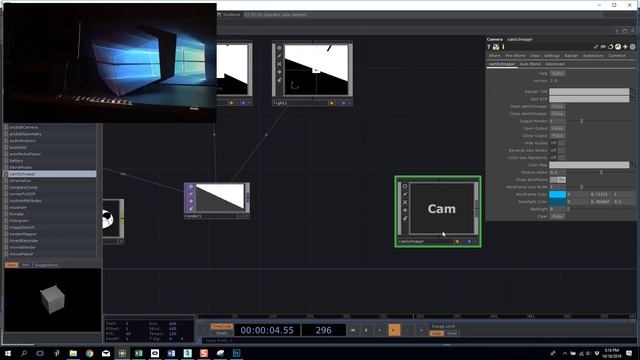Toggle Hide Guides parameter
The image size is (640, 360).
557,143
